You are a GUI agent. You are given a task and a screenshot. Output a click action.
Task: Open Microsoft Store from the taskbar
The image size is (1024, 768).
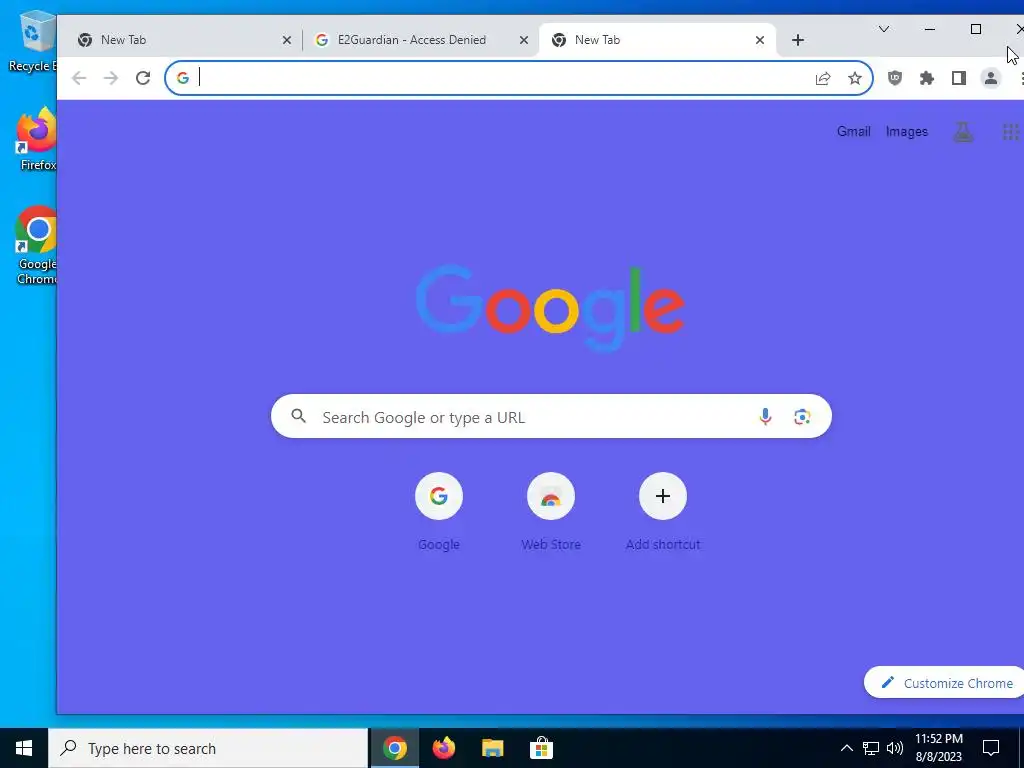(x=541, y=748)
